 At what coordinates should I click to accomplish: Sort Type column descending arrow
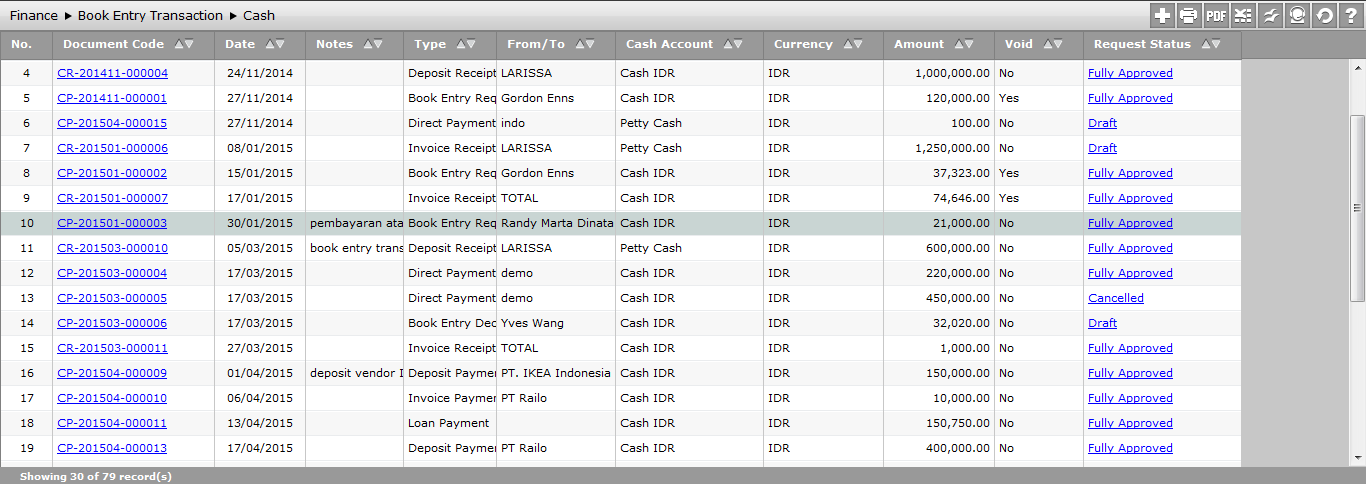[470, 44]
